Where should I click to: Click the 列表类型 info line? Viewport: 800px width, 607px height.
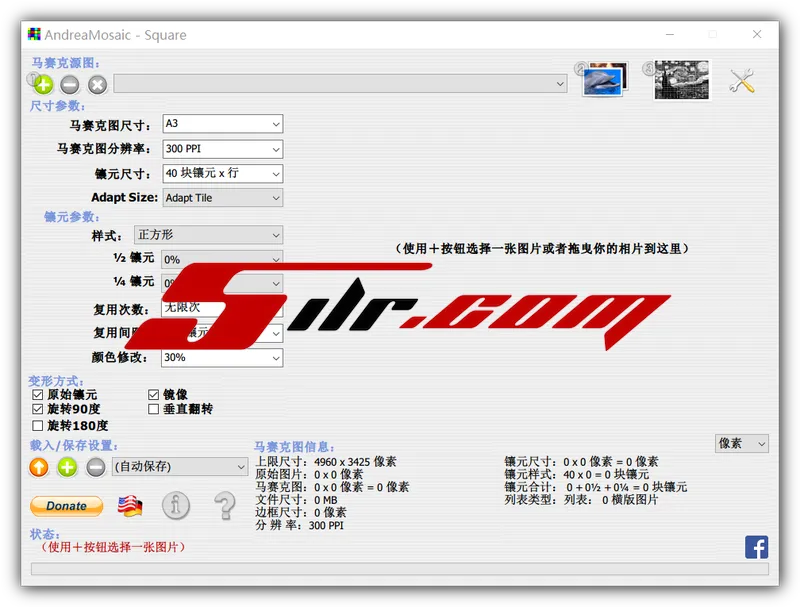(581, 500)
